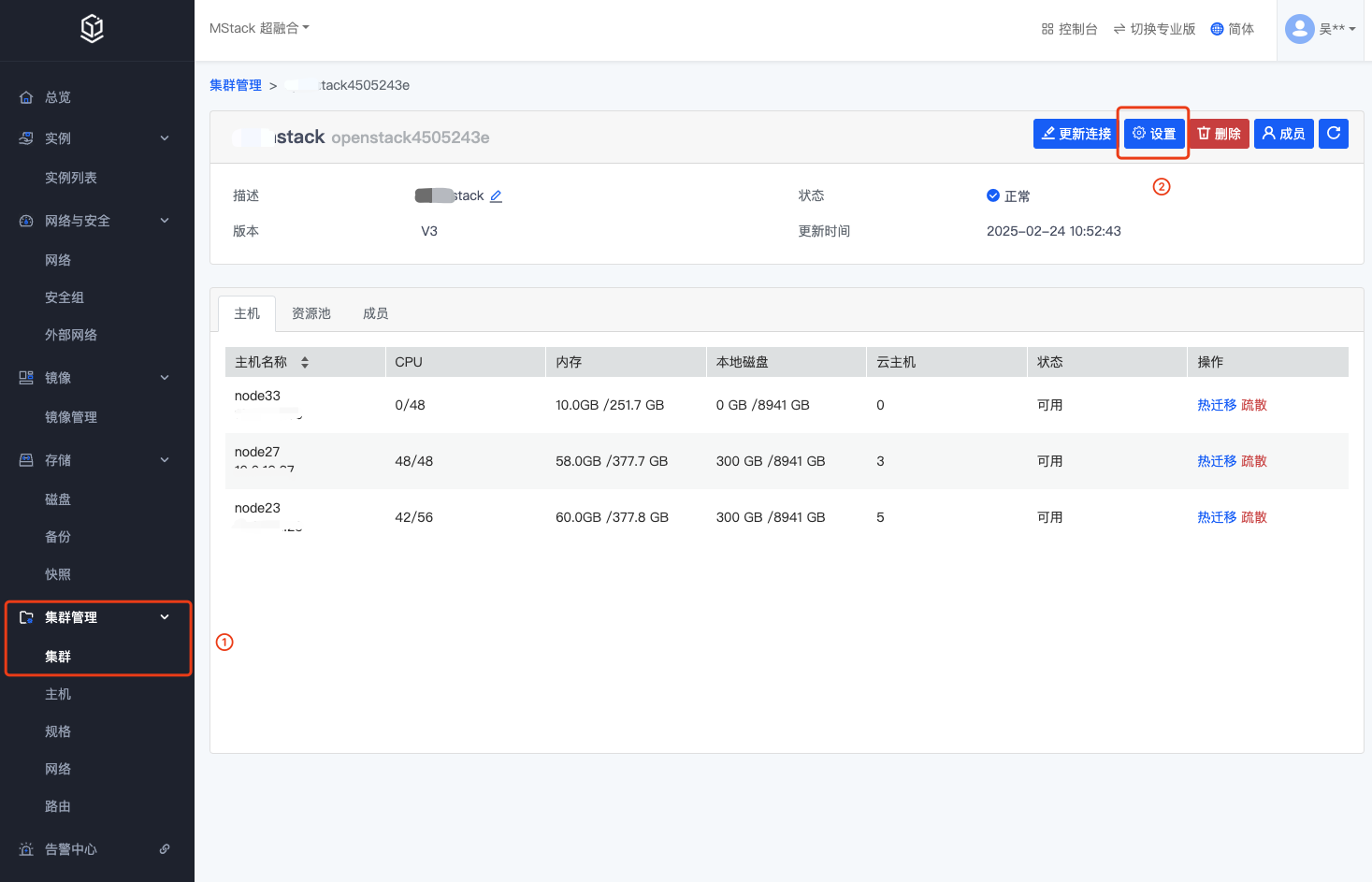The image size is (1372, 882).
Task: Click 热迁移 for node23
Action: [1217, 517]
